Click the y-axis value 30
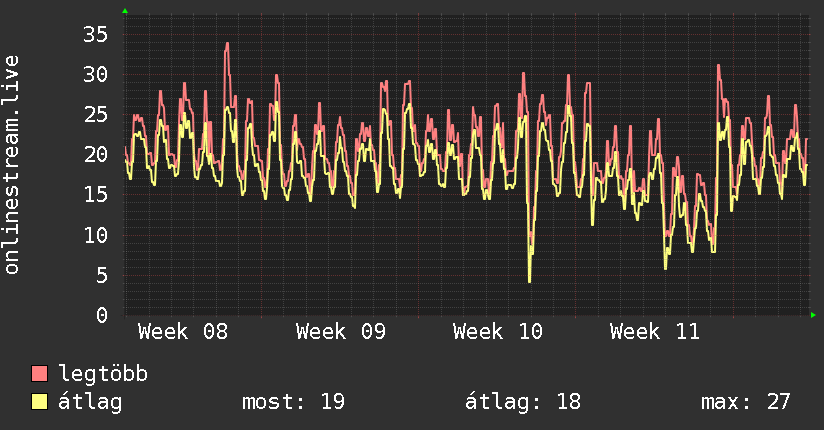Viewport: 824px width, 430px height. click(95, 75)
